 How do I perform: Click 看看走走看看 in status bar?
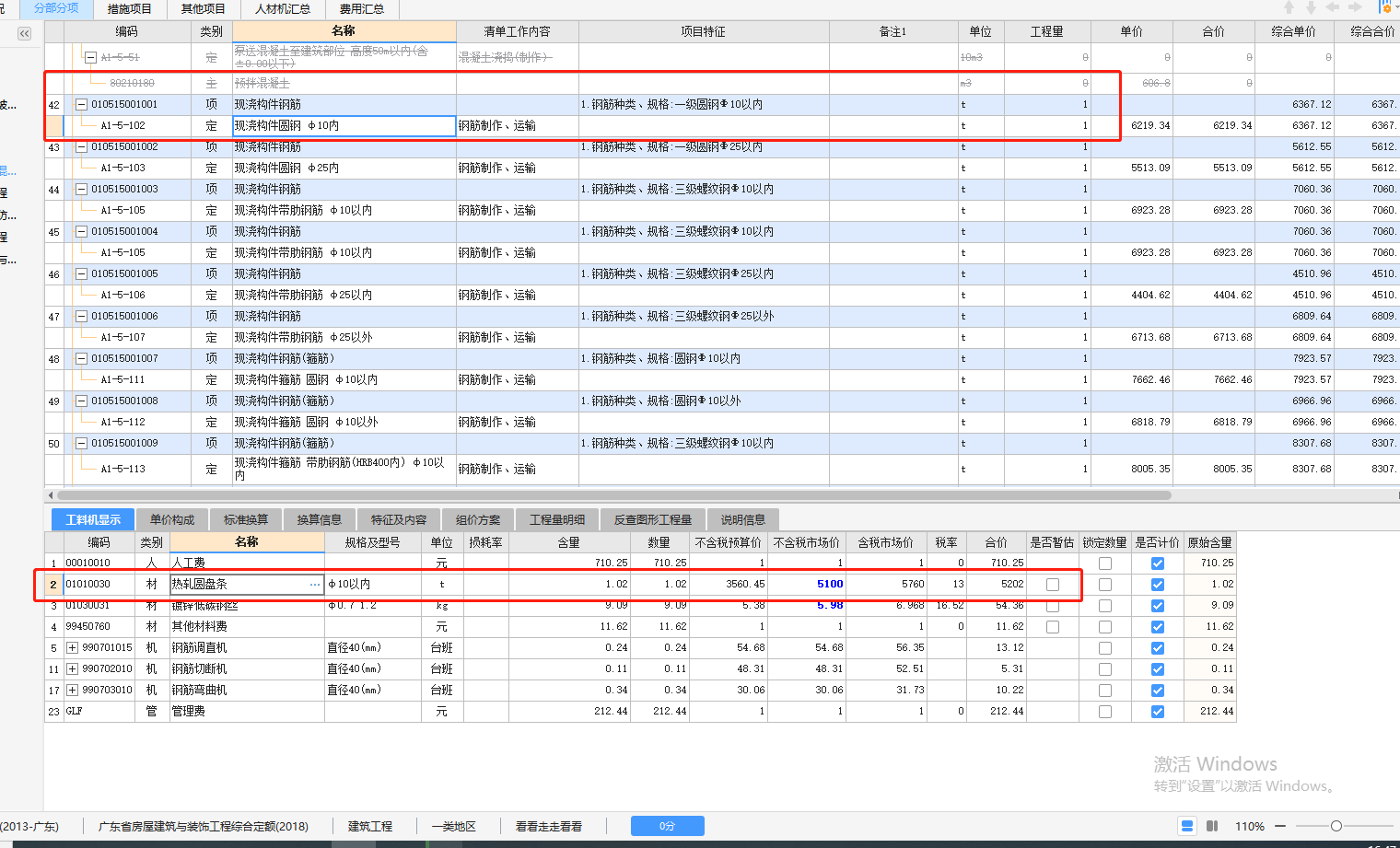tap(549, 826)
